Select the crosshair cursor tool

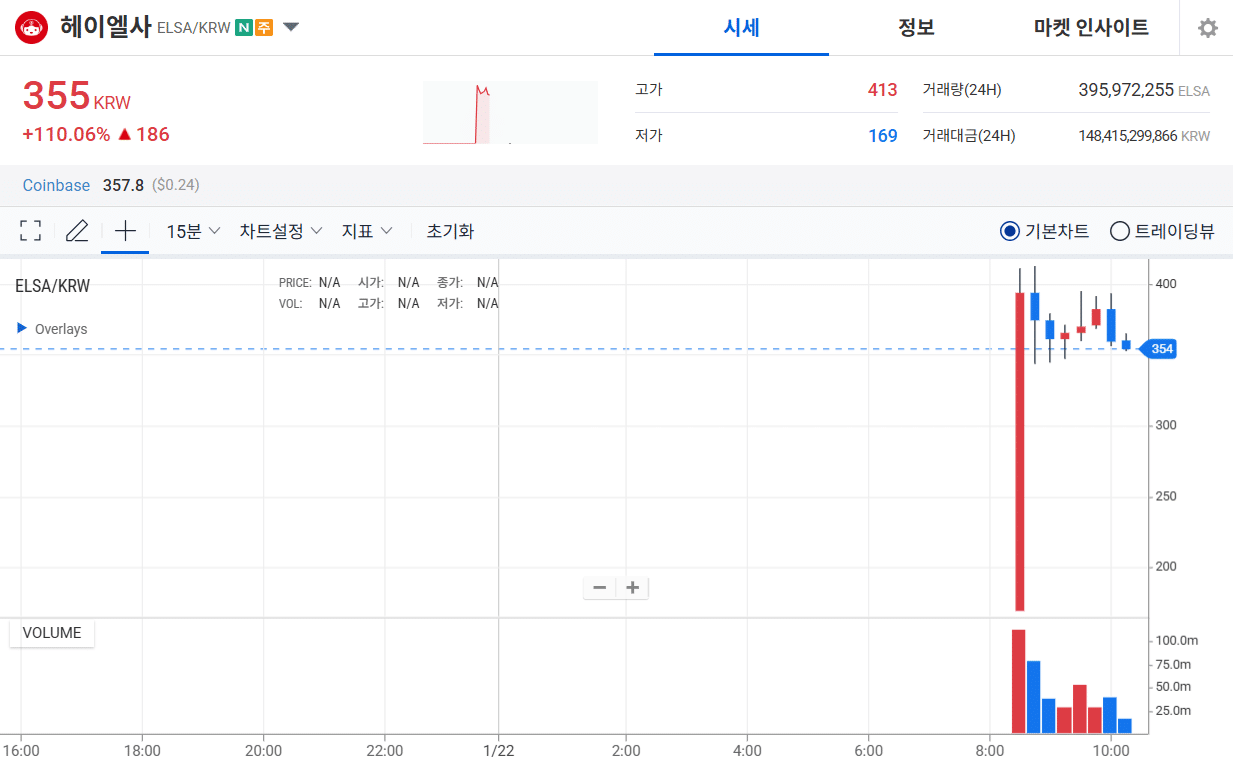(x=125, y=231)
